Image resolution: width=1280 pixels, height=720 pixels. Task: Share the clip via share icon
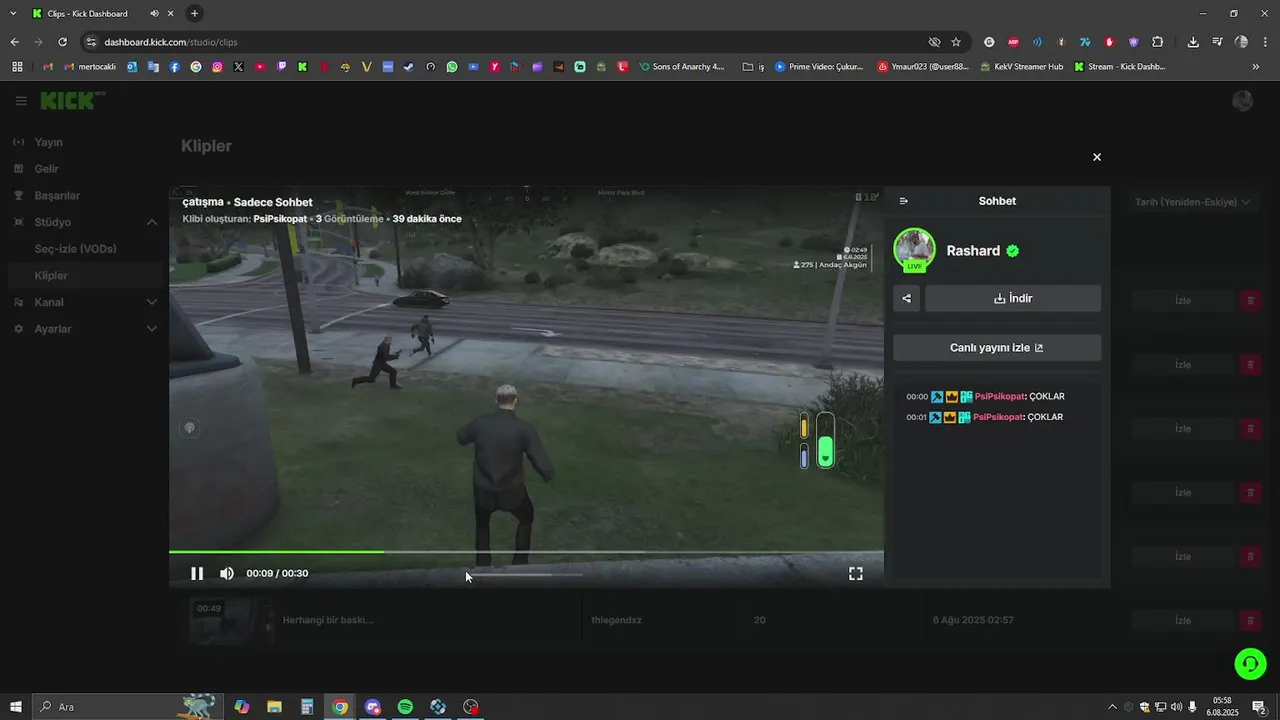(907, 298)
